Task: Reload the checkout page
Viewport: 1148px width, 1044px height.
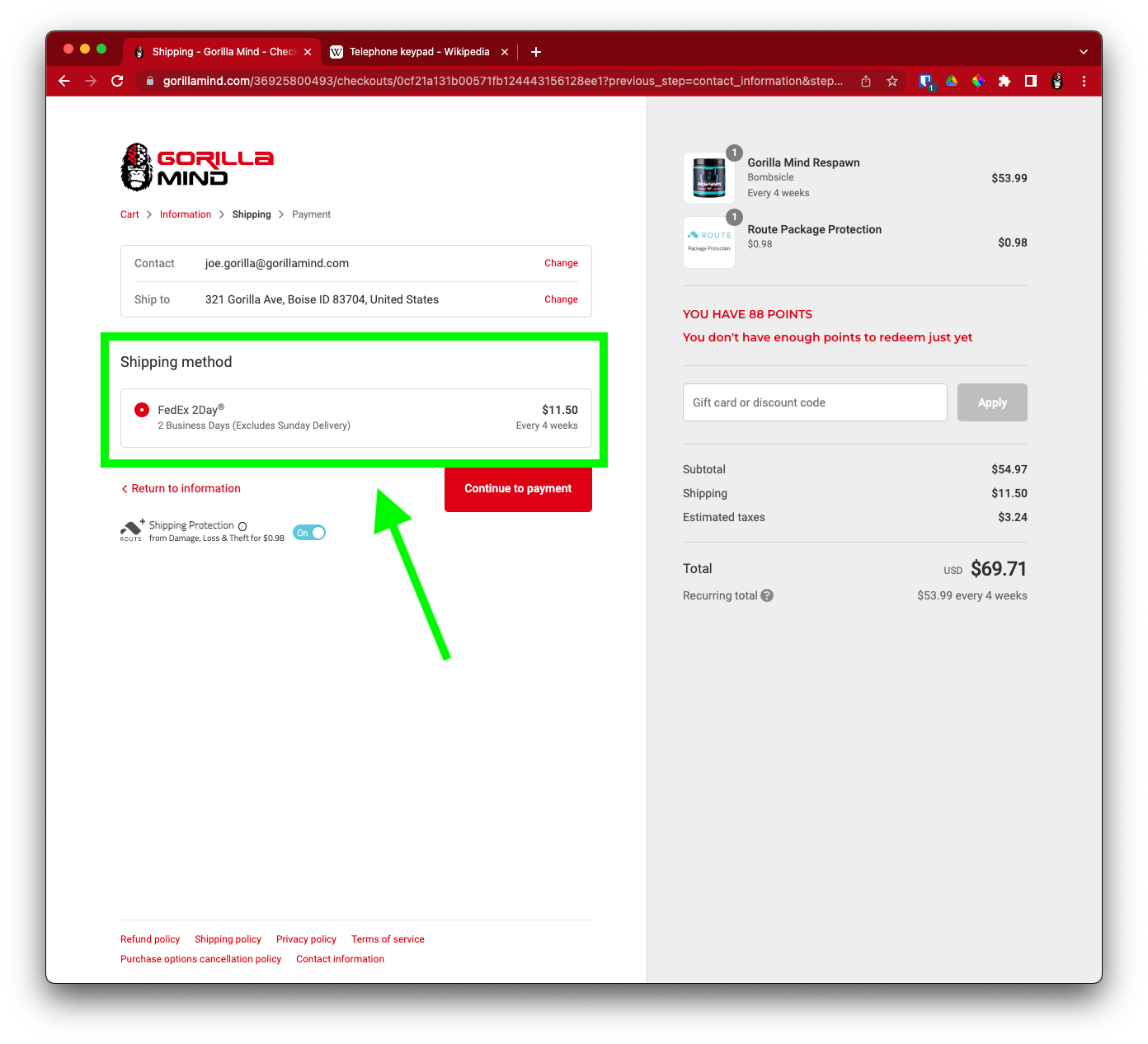Action: tap(117, 81)
